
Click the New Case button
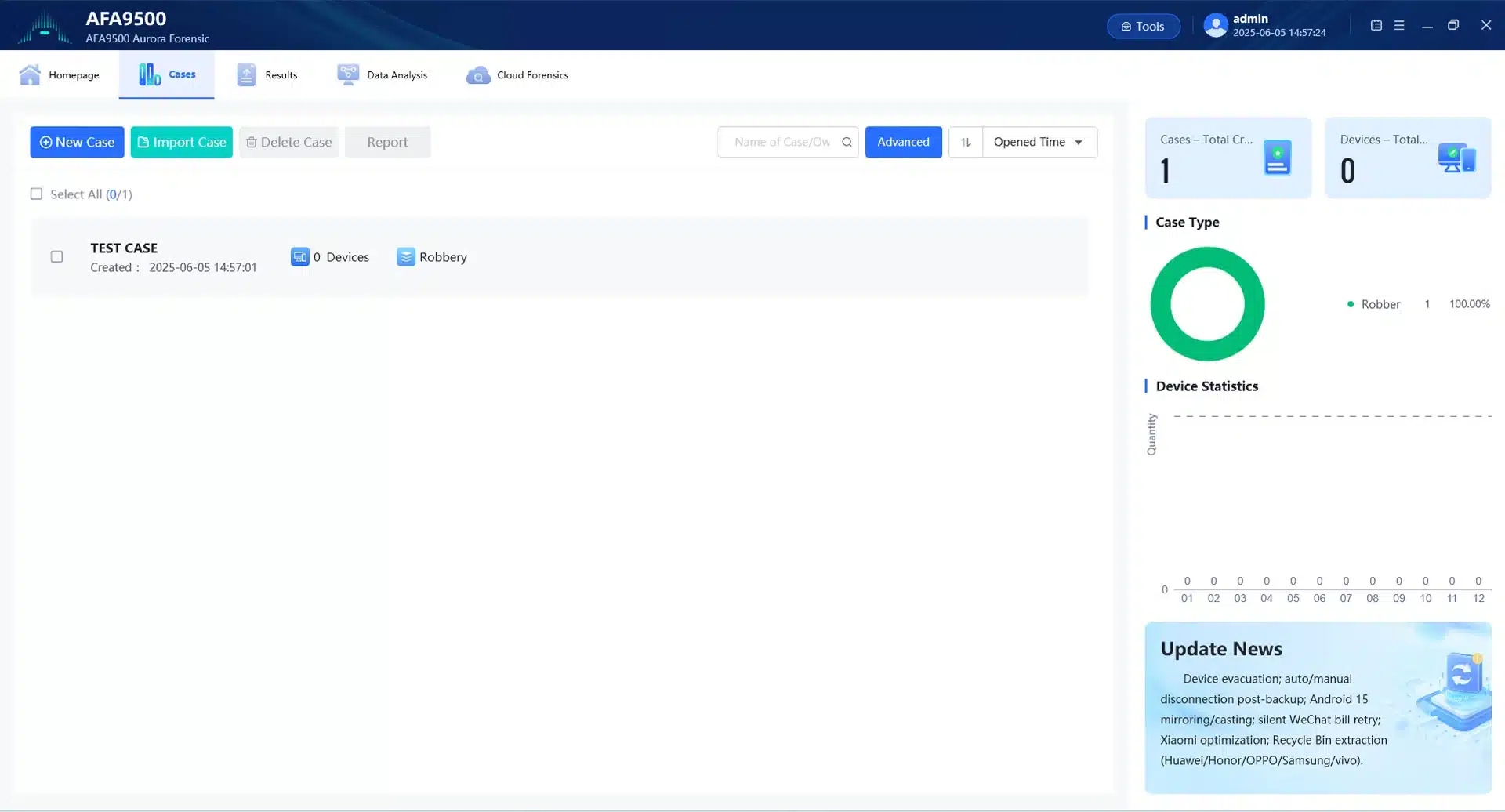[x=77, y=142]
